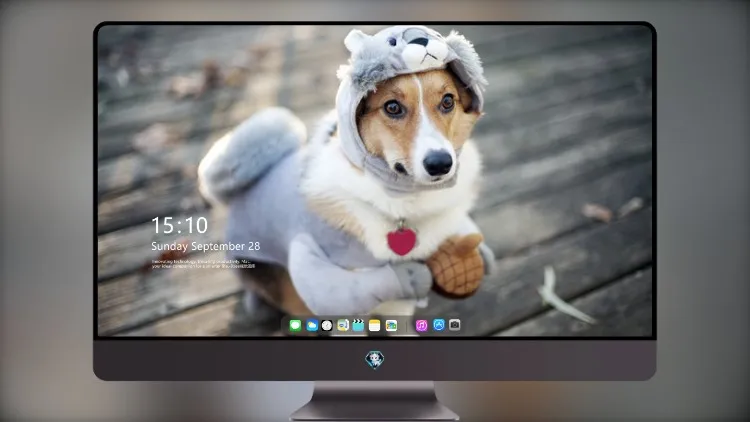Open the Camera app in dock
This screenshot has width=750, height=422.
tap(455, 325)
